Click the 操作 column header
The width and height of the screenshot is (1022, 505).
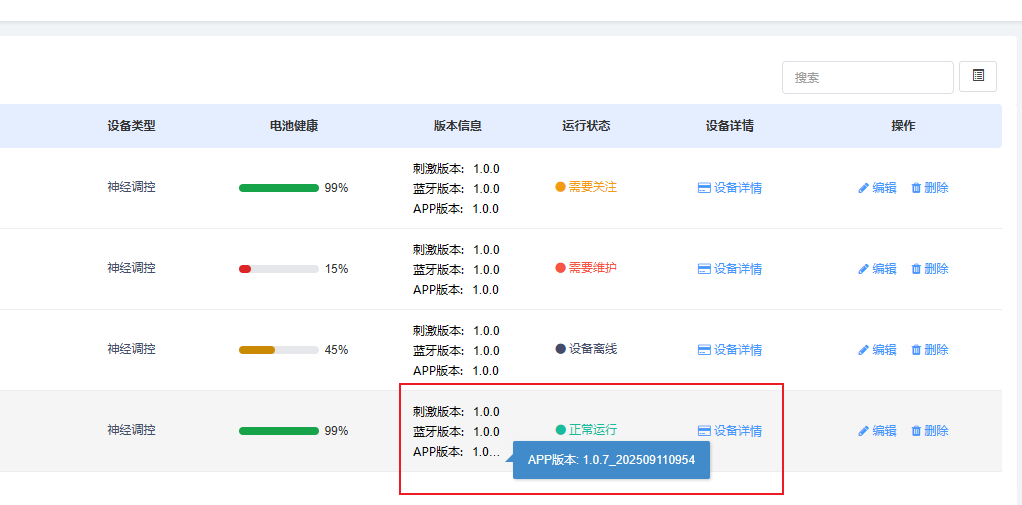(903, 126)
